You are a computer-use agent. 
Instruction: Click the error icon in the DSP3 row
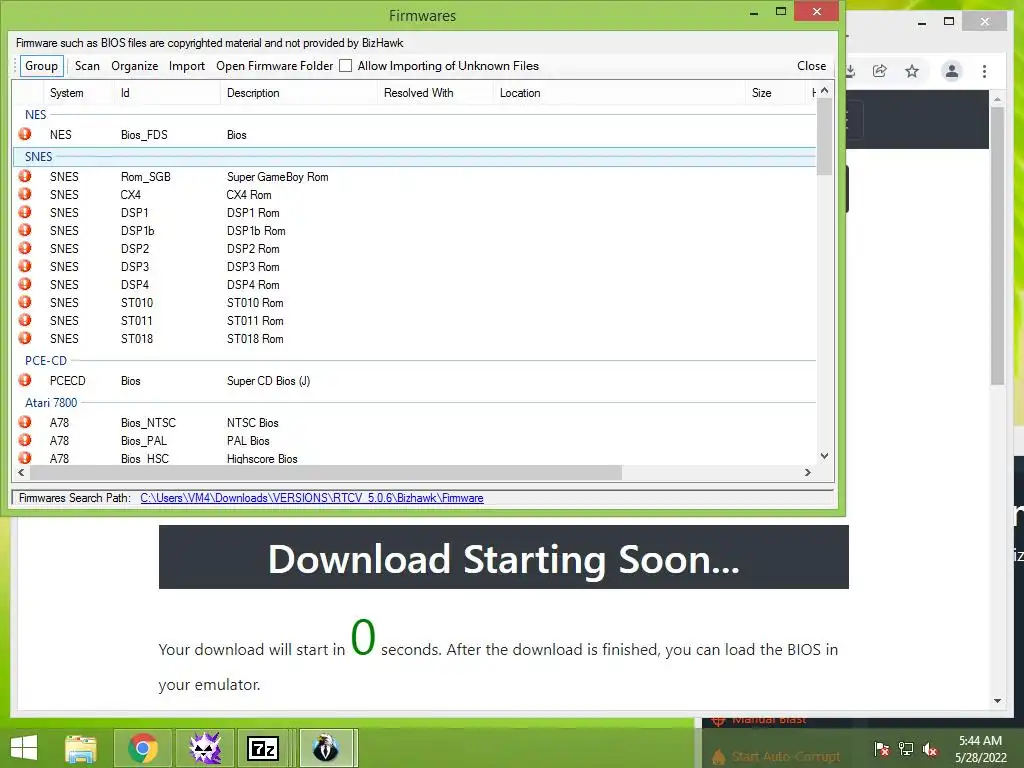pyautogui.click(x=25, y=266)
